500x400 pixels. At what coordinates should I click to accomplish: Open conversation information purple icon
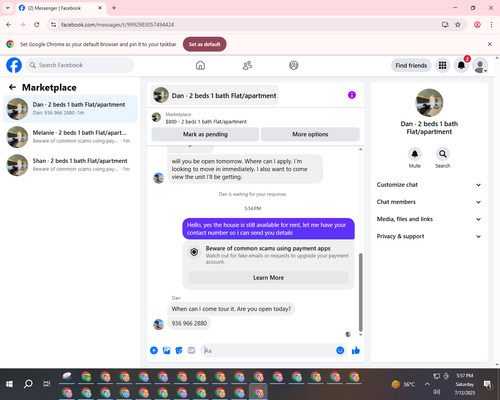tap(352, 95)
